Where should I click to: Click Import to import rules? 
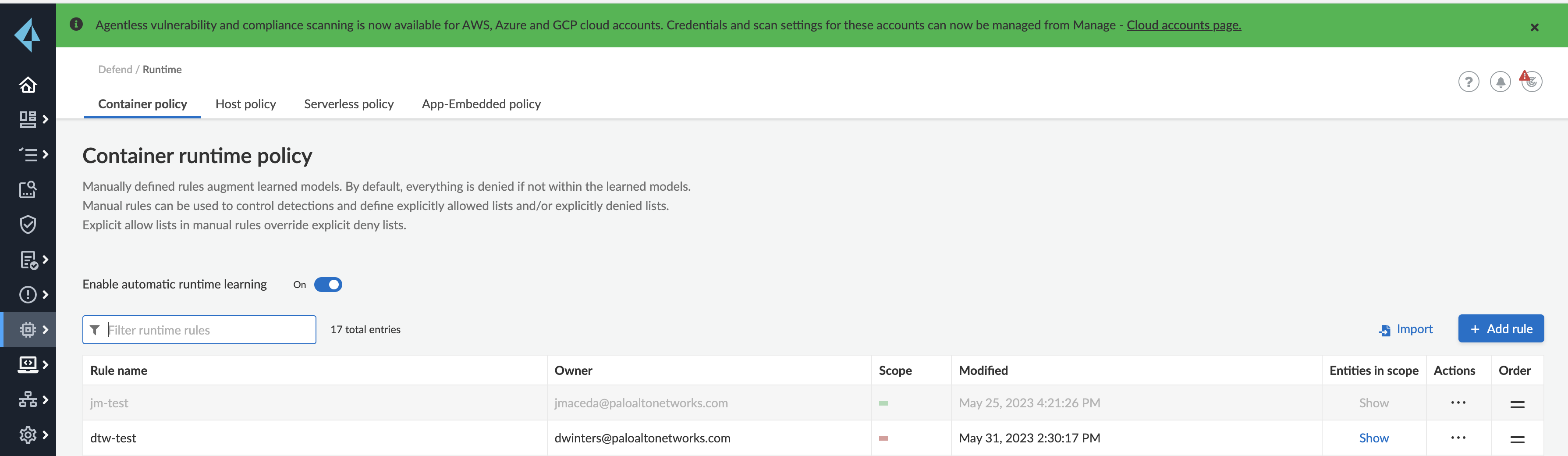(x=1406, y=329)
